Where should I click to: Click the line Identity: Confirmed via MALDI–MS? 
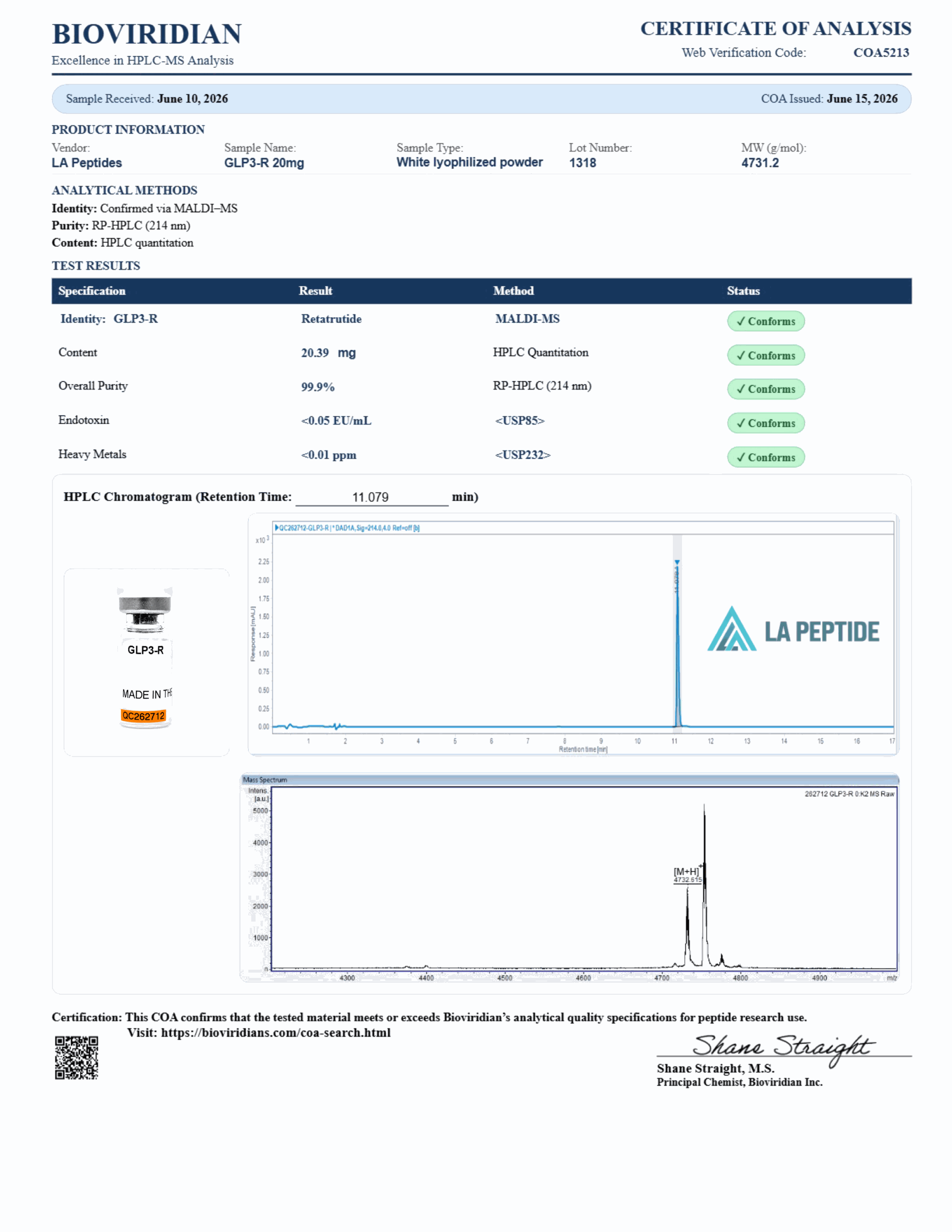[x=144, y=209]
